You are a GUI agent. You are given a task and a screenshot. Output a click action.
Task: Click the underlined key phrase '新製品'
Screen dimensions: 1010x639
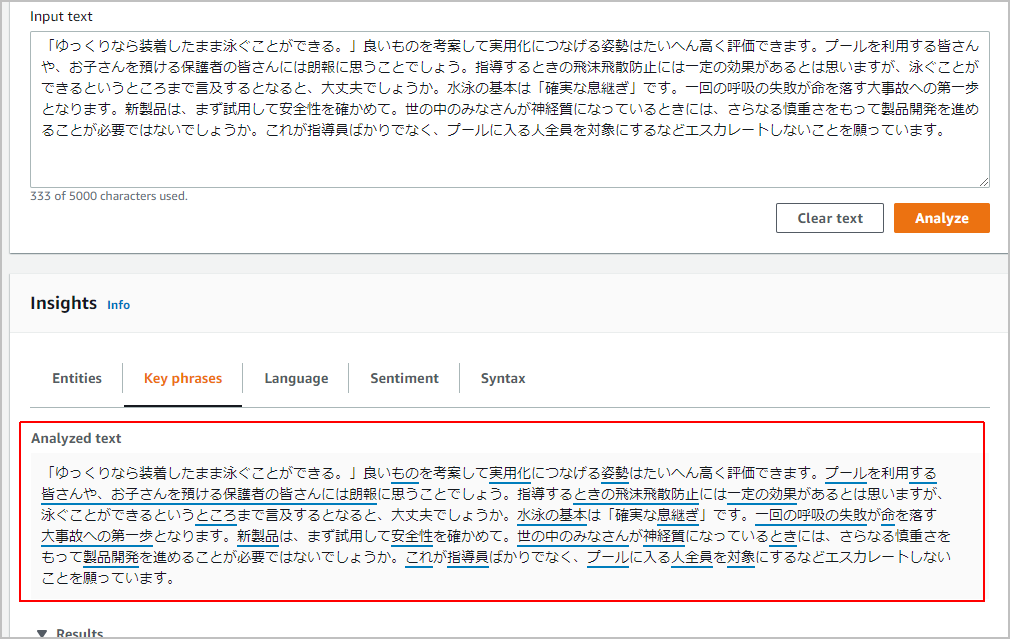coord(258,536)
